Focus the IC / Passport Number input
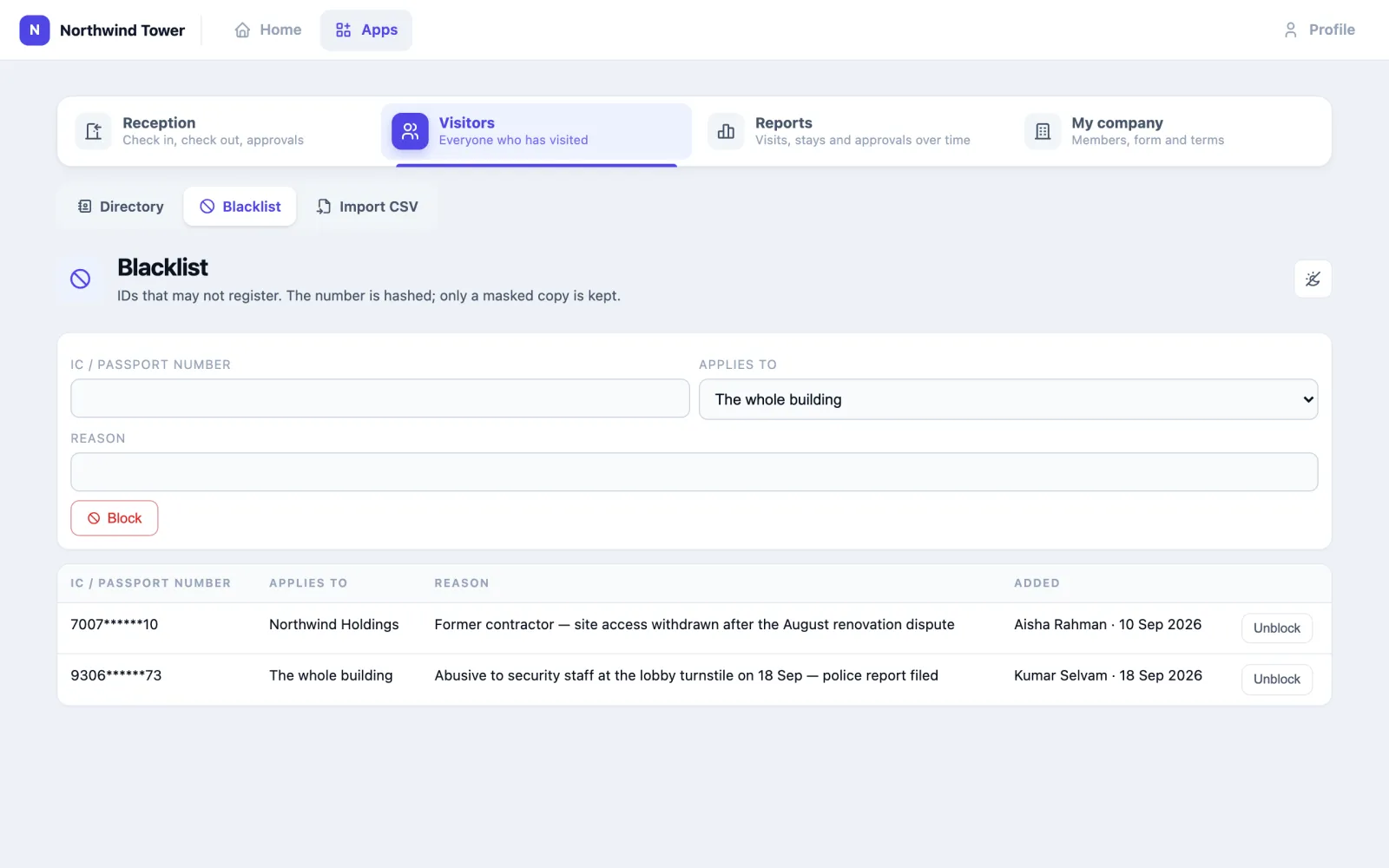Image resolution: width=1389 pixels, height=868 pixels. click(380, 398)
